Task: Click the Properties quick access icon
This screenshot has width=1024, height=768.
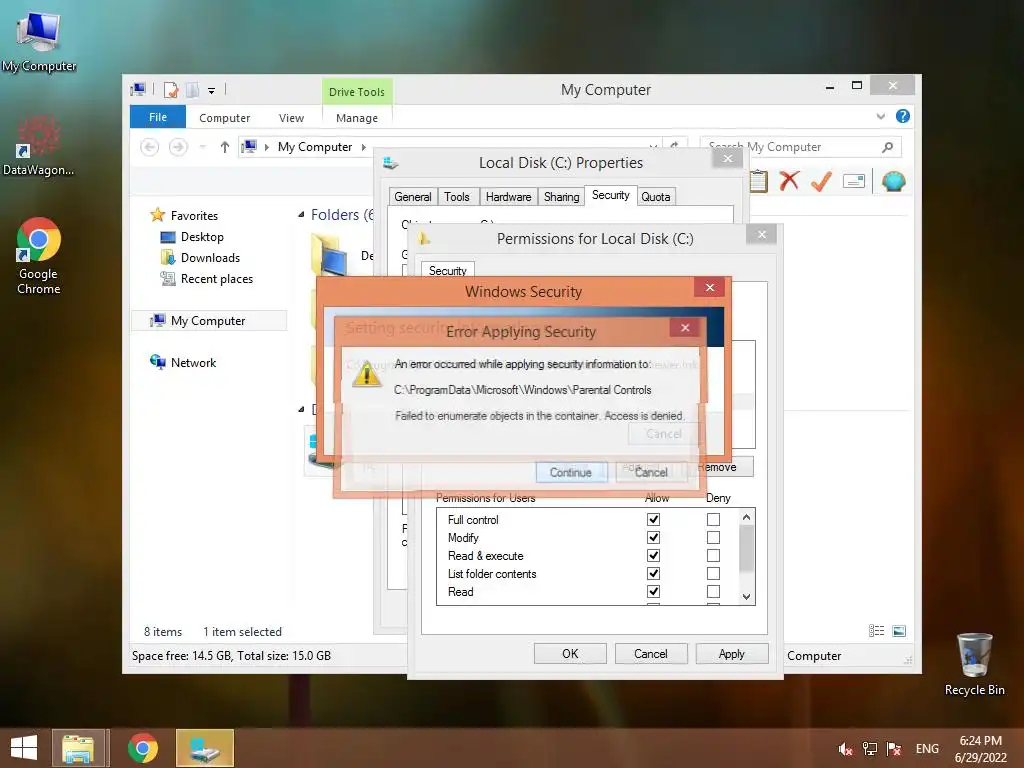Action: coord(171,90)
